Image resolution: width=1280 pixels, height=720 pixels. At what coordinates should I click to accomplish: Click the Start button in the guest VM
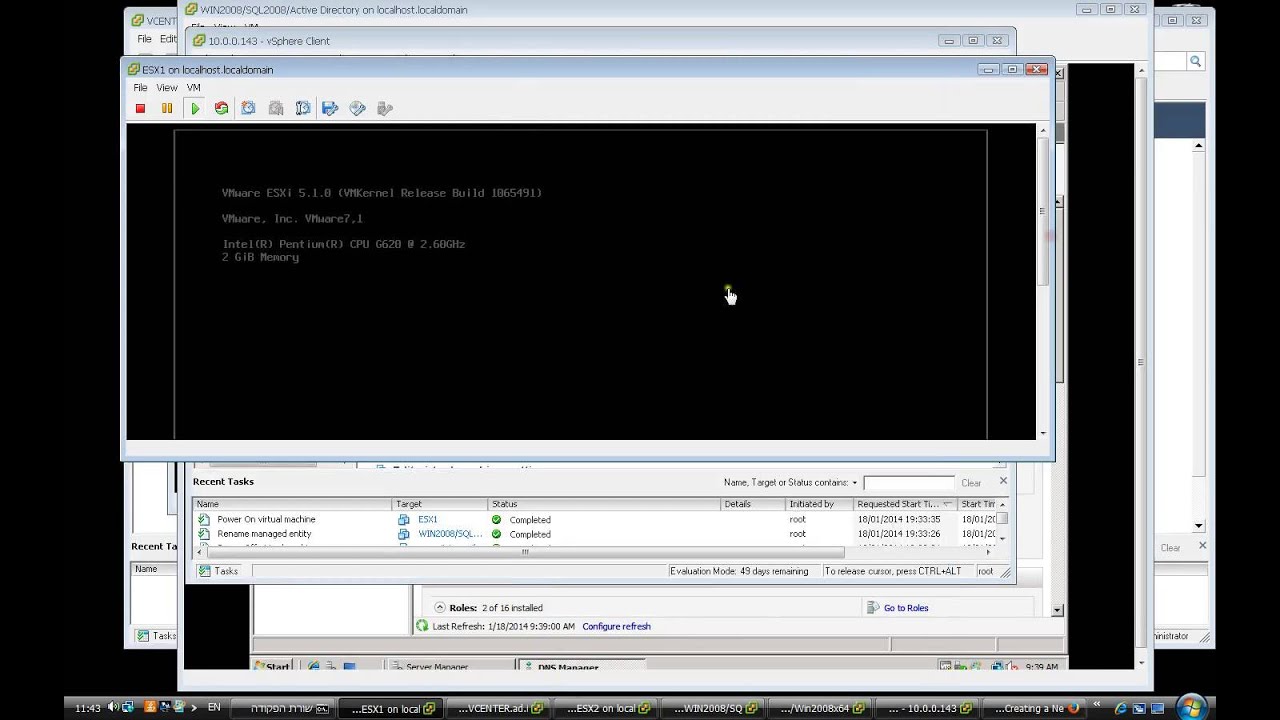pos(272,666)
